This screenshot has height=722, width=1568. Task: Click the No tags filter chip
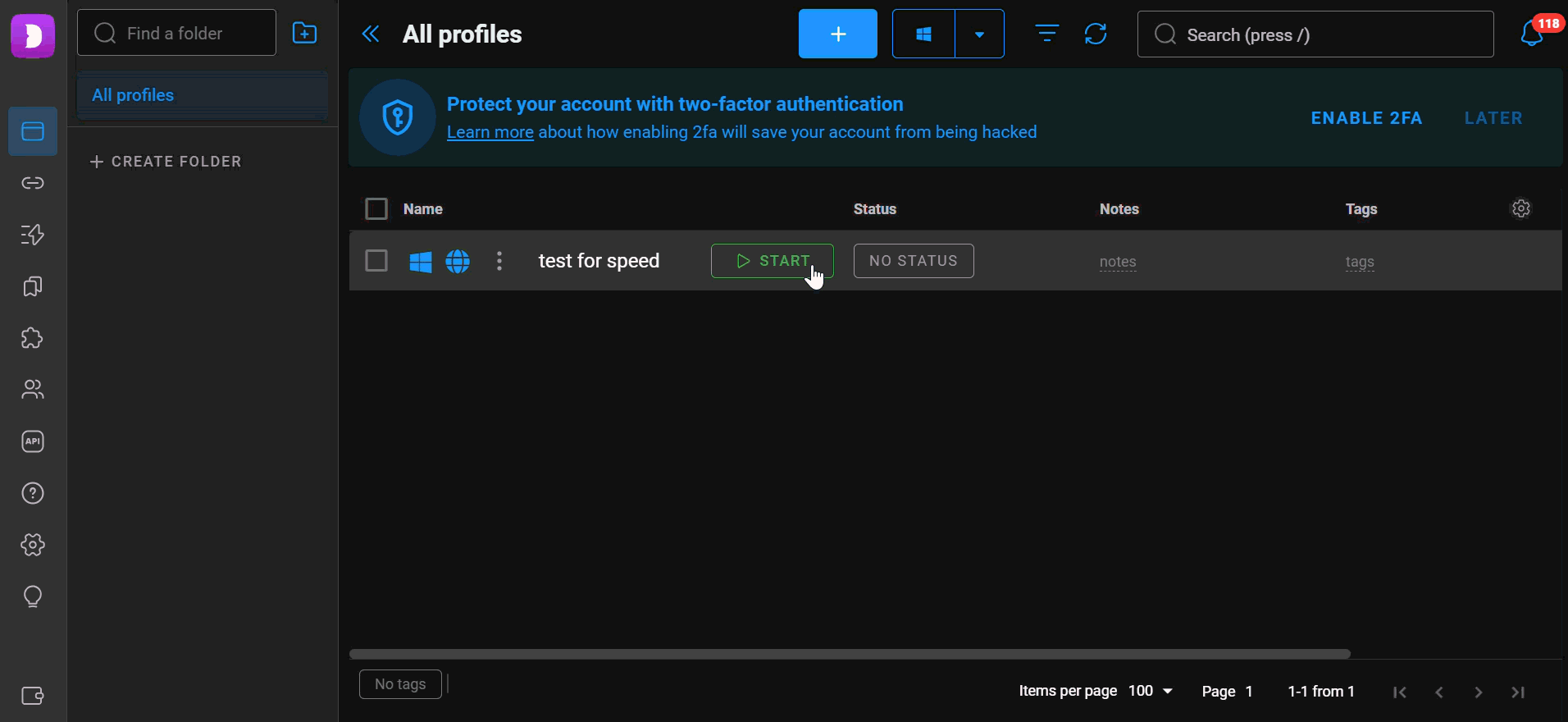400,684
